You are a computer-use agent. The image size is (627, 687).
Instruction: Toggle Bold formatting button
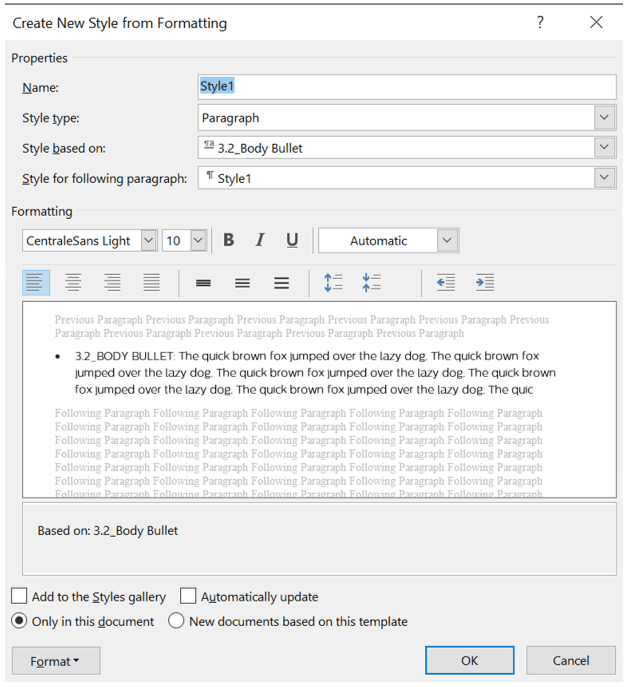click(x=229, y=240)
